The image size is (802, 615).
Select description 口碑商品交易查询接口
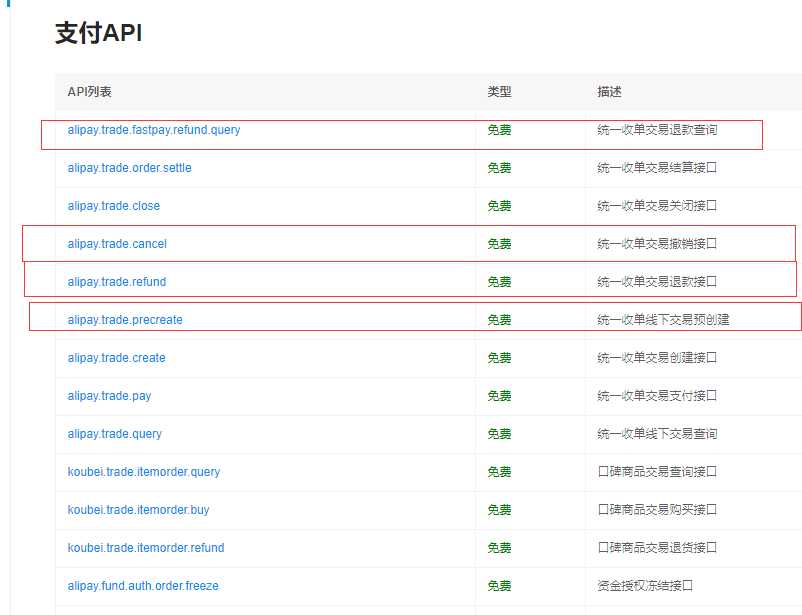tap(657, 472)
